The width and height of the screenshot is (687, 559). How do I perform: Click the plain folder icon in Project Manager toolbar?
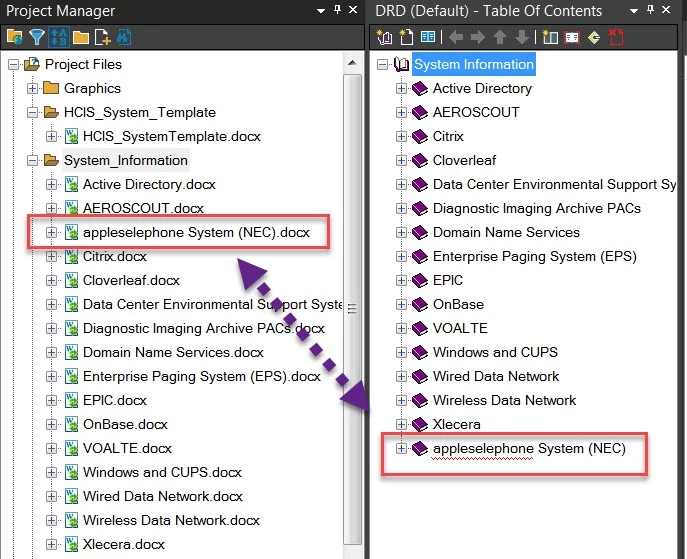(x=81, y=38)
